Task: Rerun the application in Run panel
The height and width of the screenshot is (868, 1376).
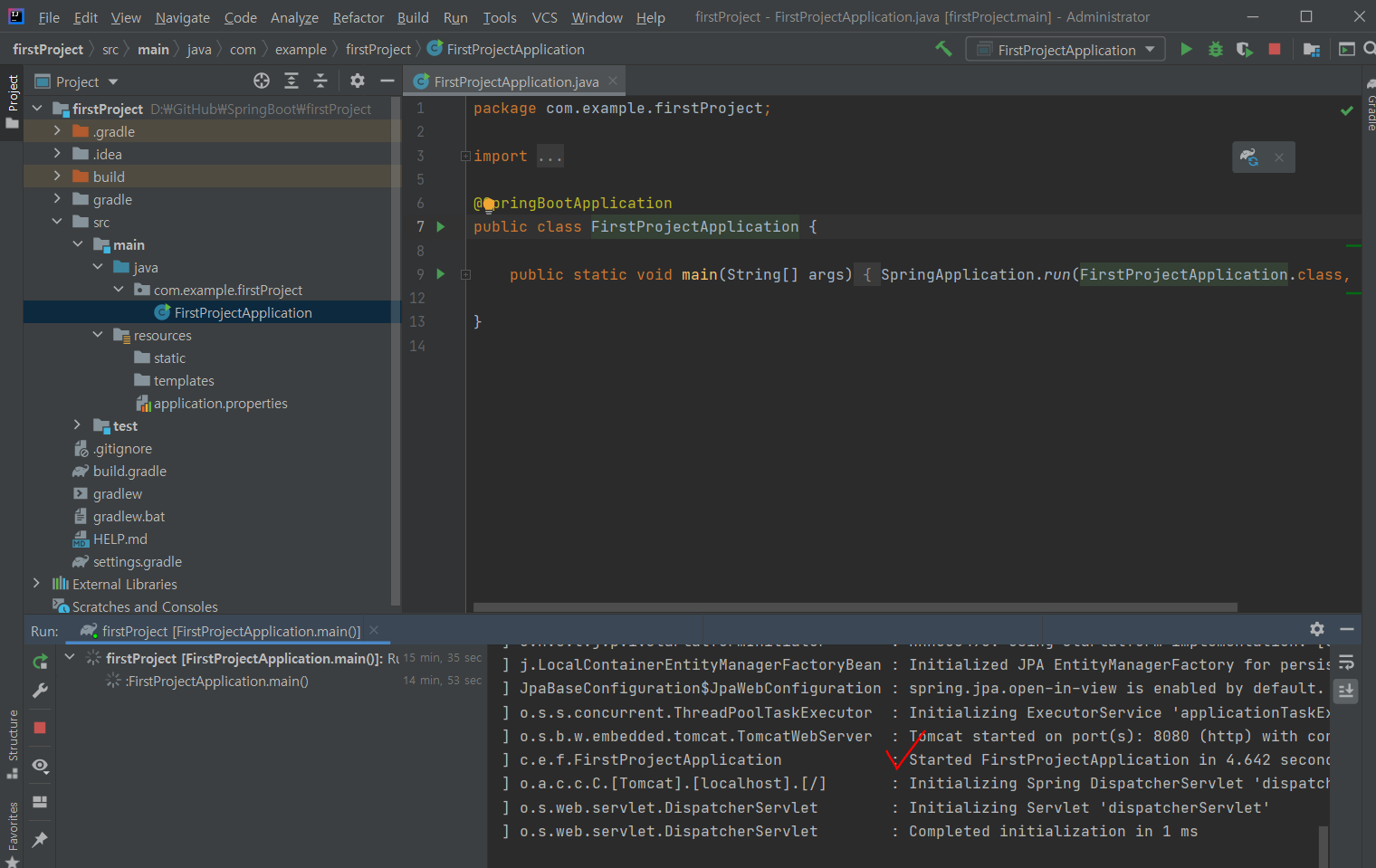Action: [x=40, y=662]
